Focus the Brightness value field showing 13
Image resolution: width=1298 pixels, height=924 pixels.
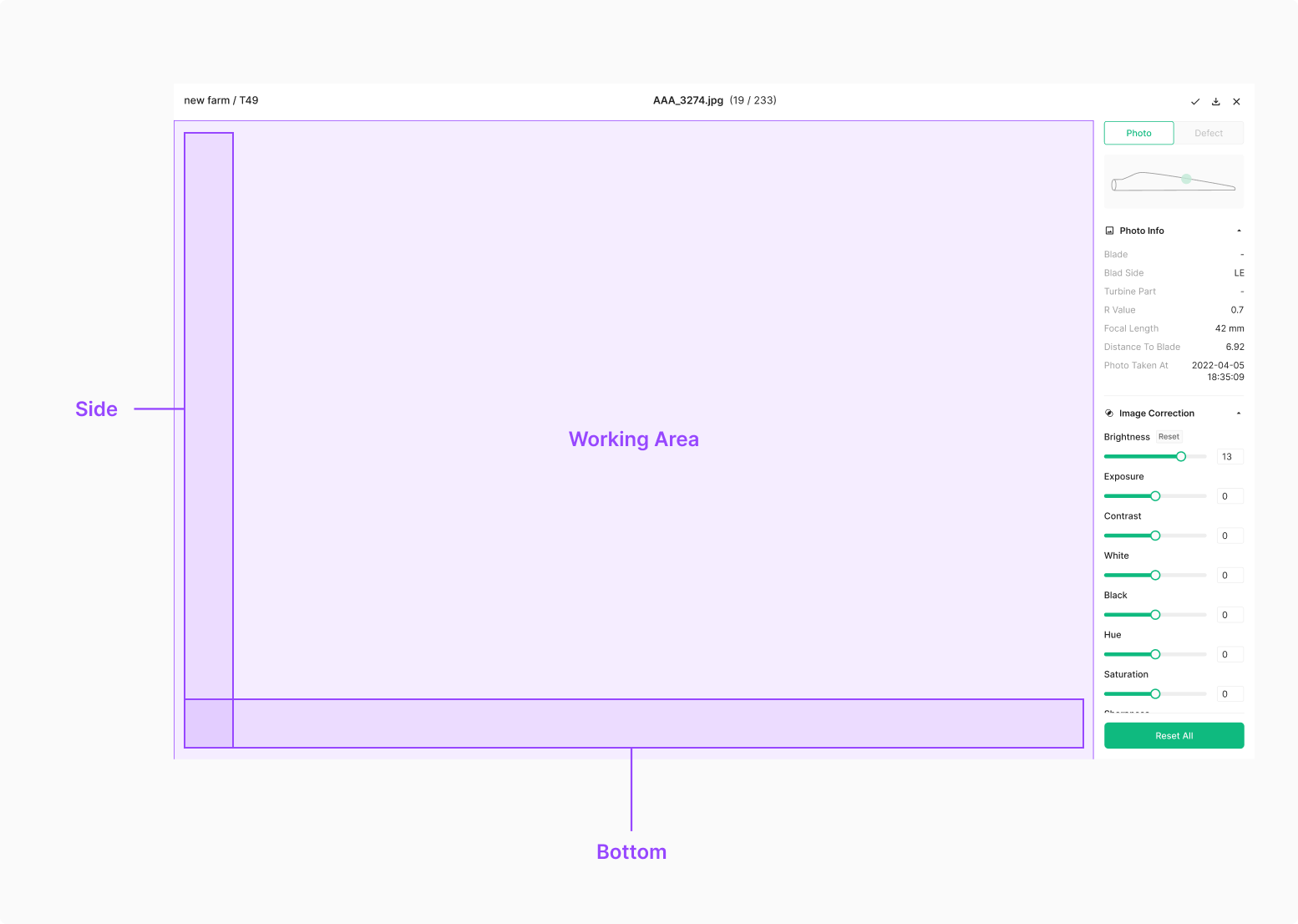[1230, 456]
